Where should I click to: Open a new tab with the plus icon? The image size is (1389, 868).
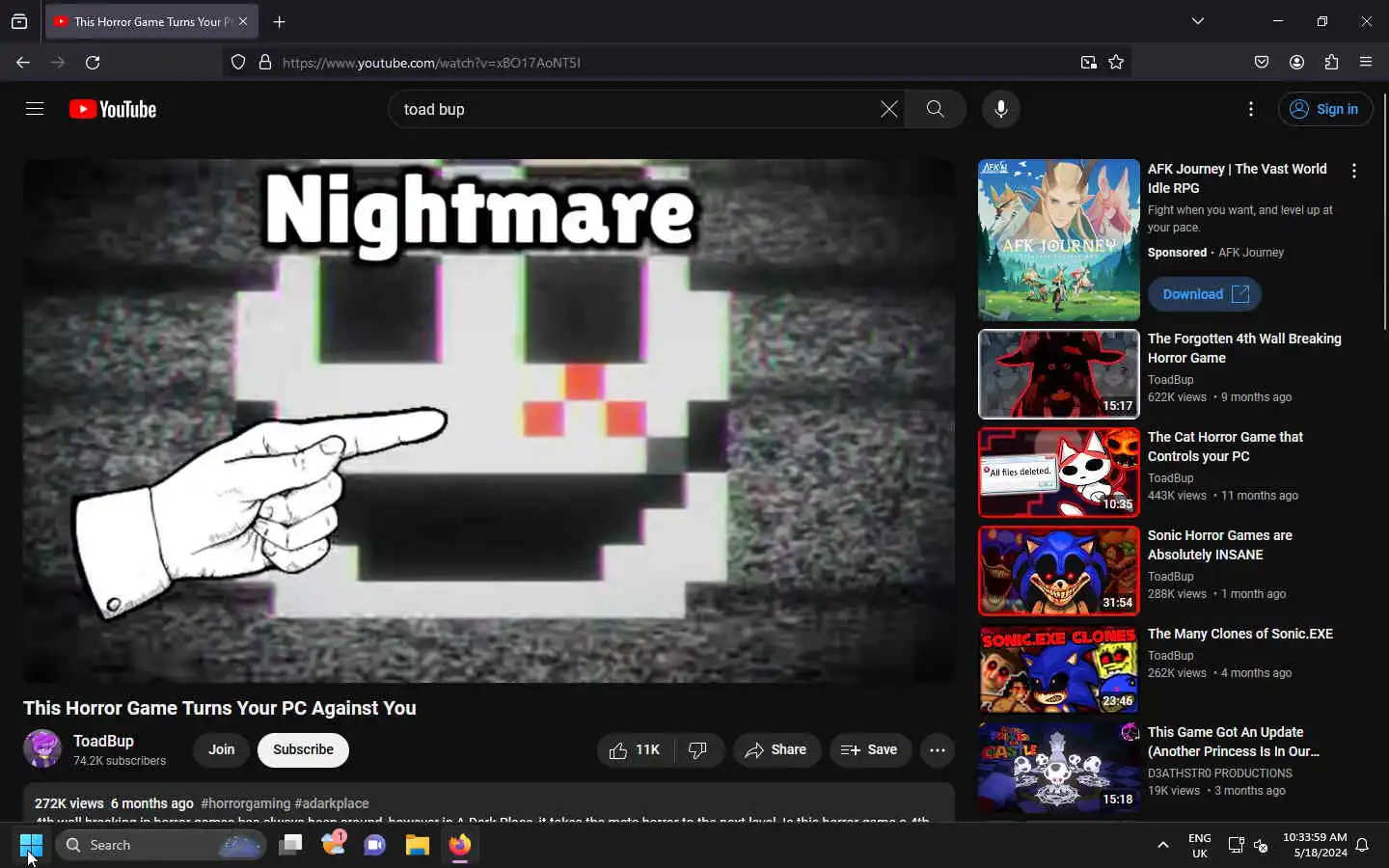coord(279,21)
